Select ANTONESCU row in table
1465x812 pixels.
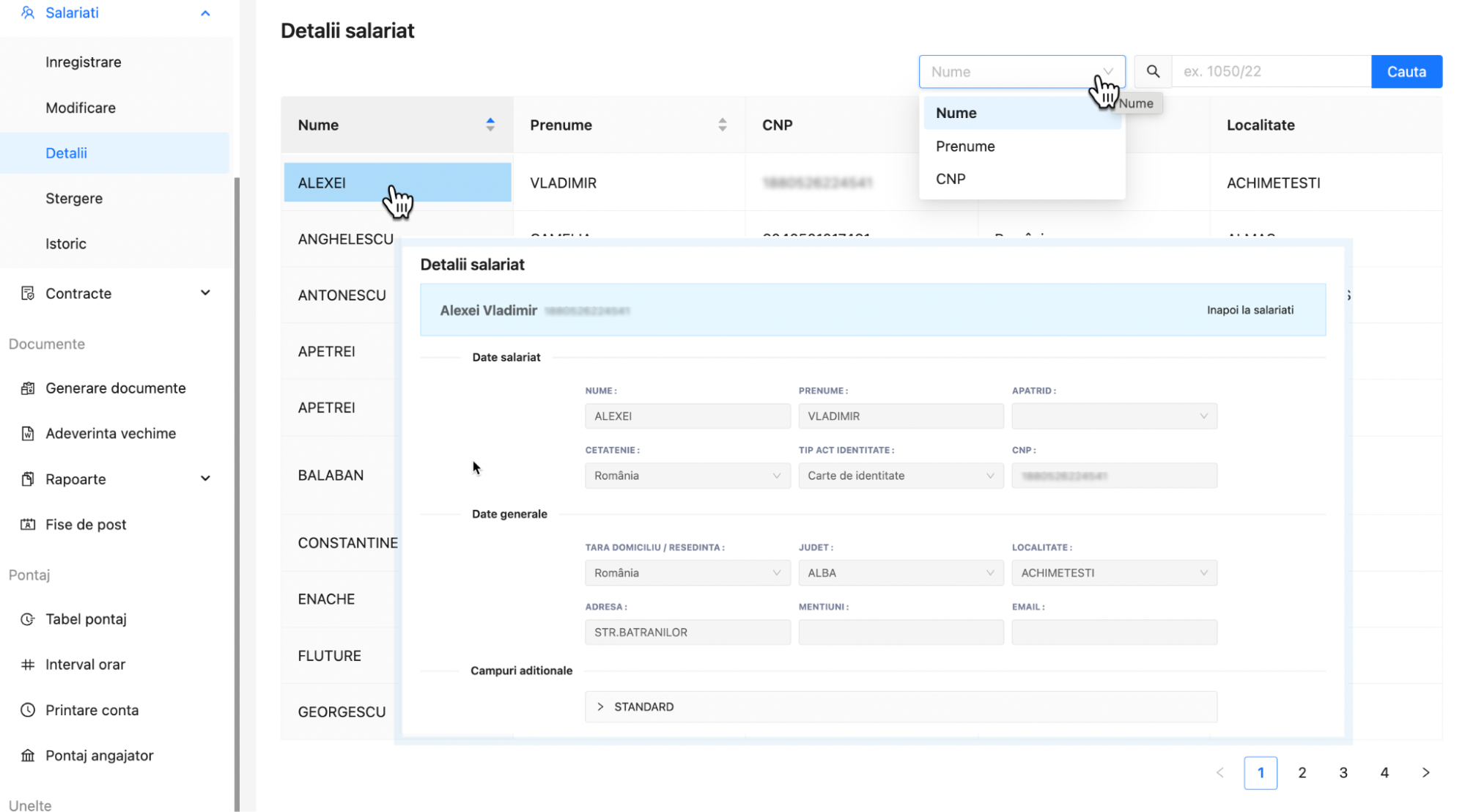click(x=342, y=295)
